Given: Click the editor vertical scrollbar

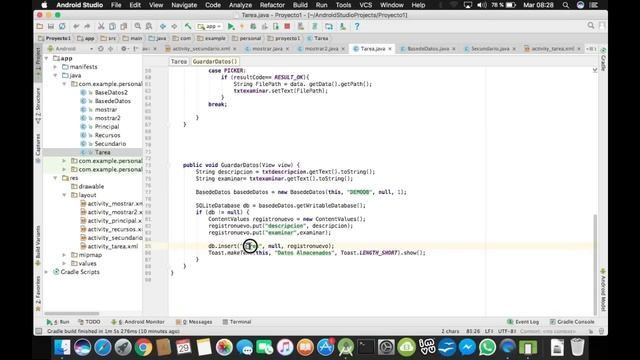Looking at the screenshot, I should coord(595,264).
